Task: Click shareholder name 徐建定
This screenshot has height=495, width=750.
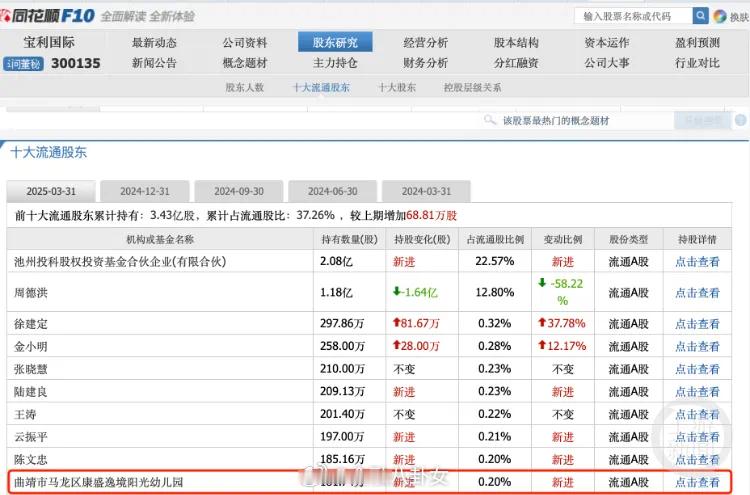Action: tap(31, 324)
